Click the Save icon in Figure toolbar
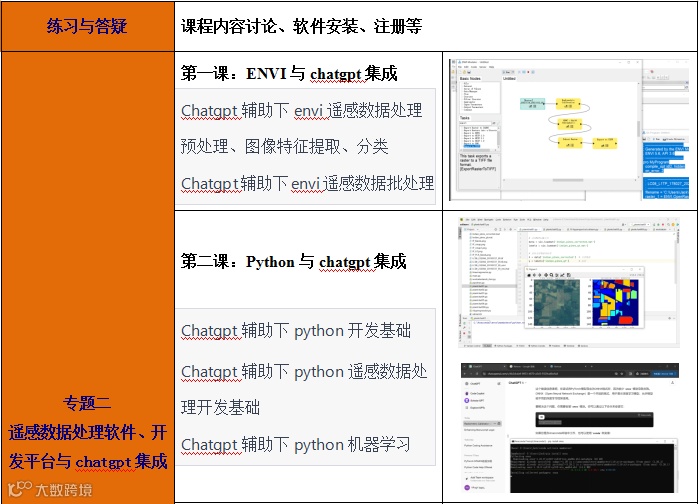 tap(568, 275)
